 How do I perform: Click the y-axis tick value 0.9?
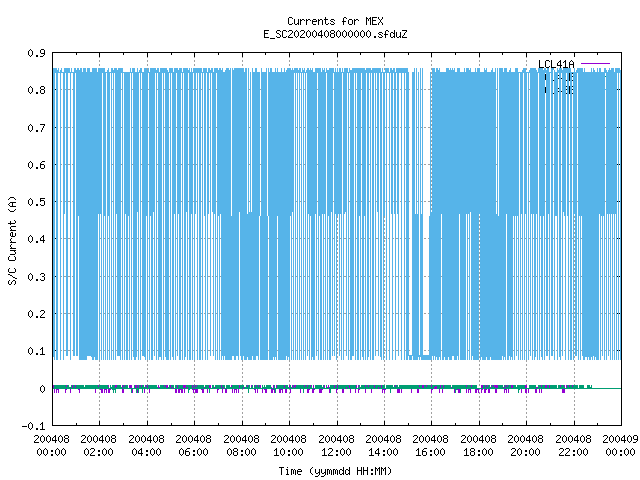click(36, 53)
